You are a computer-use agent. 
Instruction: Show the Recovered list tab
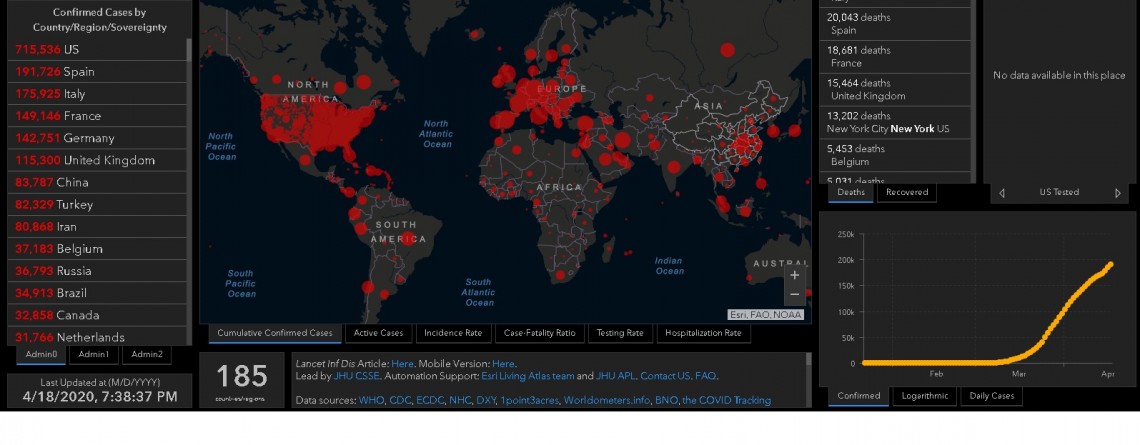(907, 192)
